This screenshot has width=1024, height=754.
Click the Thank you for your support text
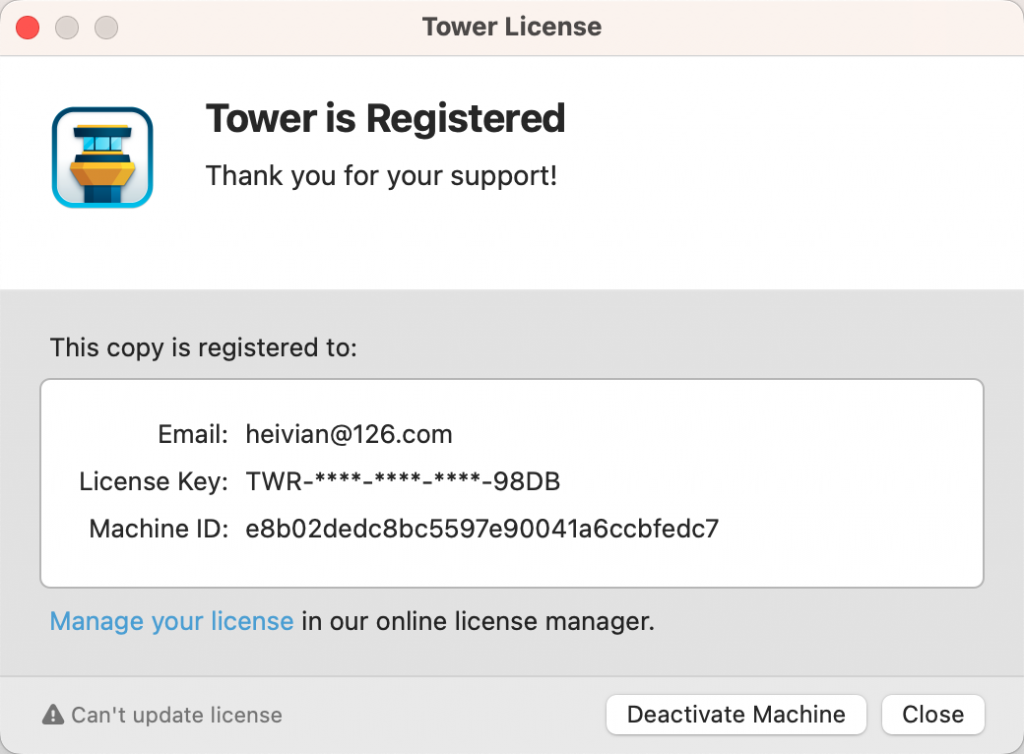pyautogui.click(x=381, y=177)
